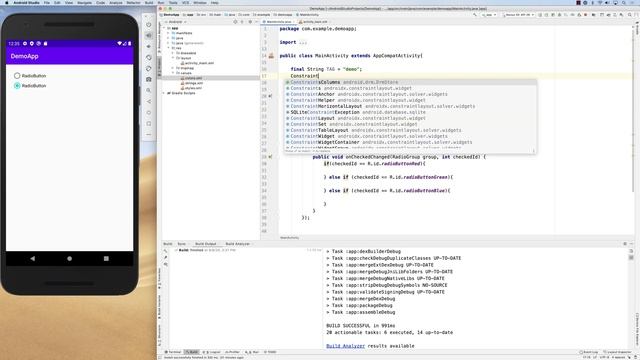Choose ConstraintWidget from autocomplete list

tap(410, 136)
